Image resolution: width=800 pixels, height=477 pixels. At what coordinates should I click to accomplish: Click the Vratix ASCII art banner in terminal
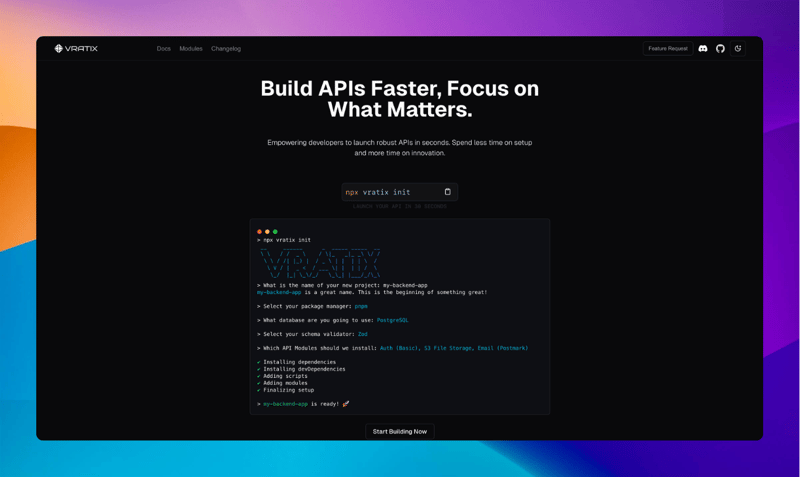pyautogui.click(x=320, y=263)
